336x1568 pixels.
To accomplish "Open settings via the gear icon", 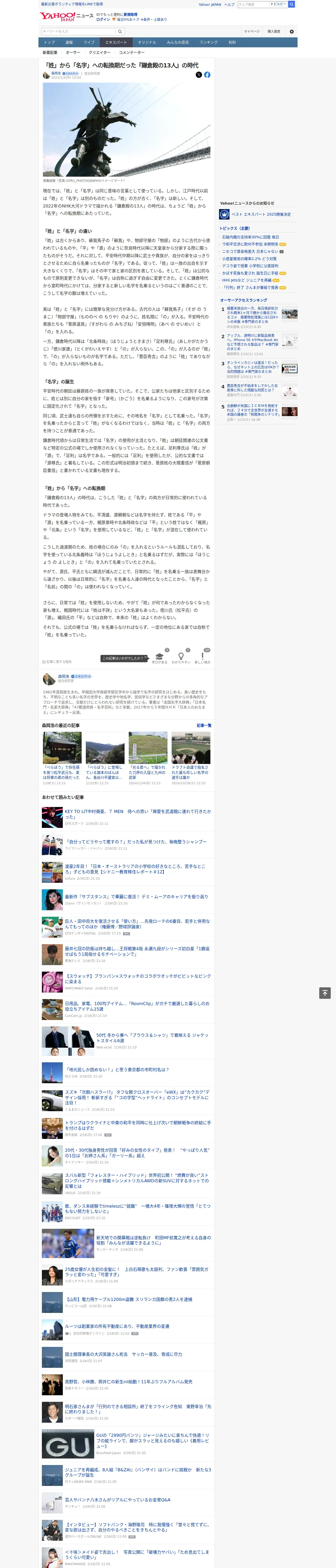I will (292, 32).
